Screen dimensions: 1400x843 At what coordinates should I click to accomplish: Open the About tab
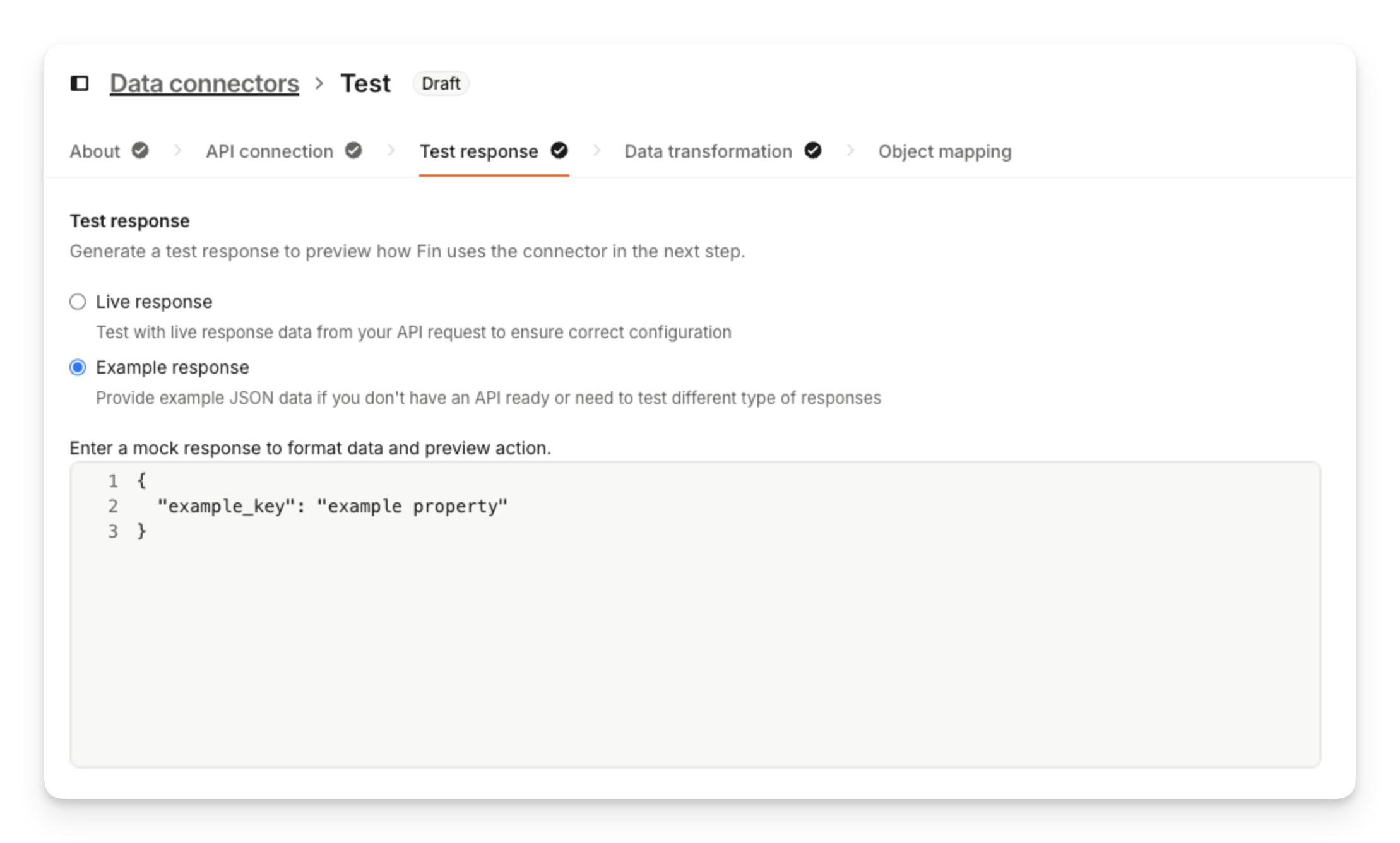tap(95, 151)
